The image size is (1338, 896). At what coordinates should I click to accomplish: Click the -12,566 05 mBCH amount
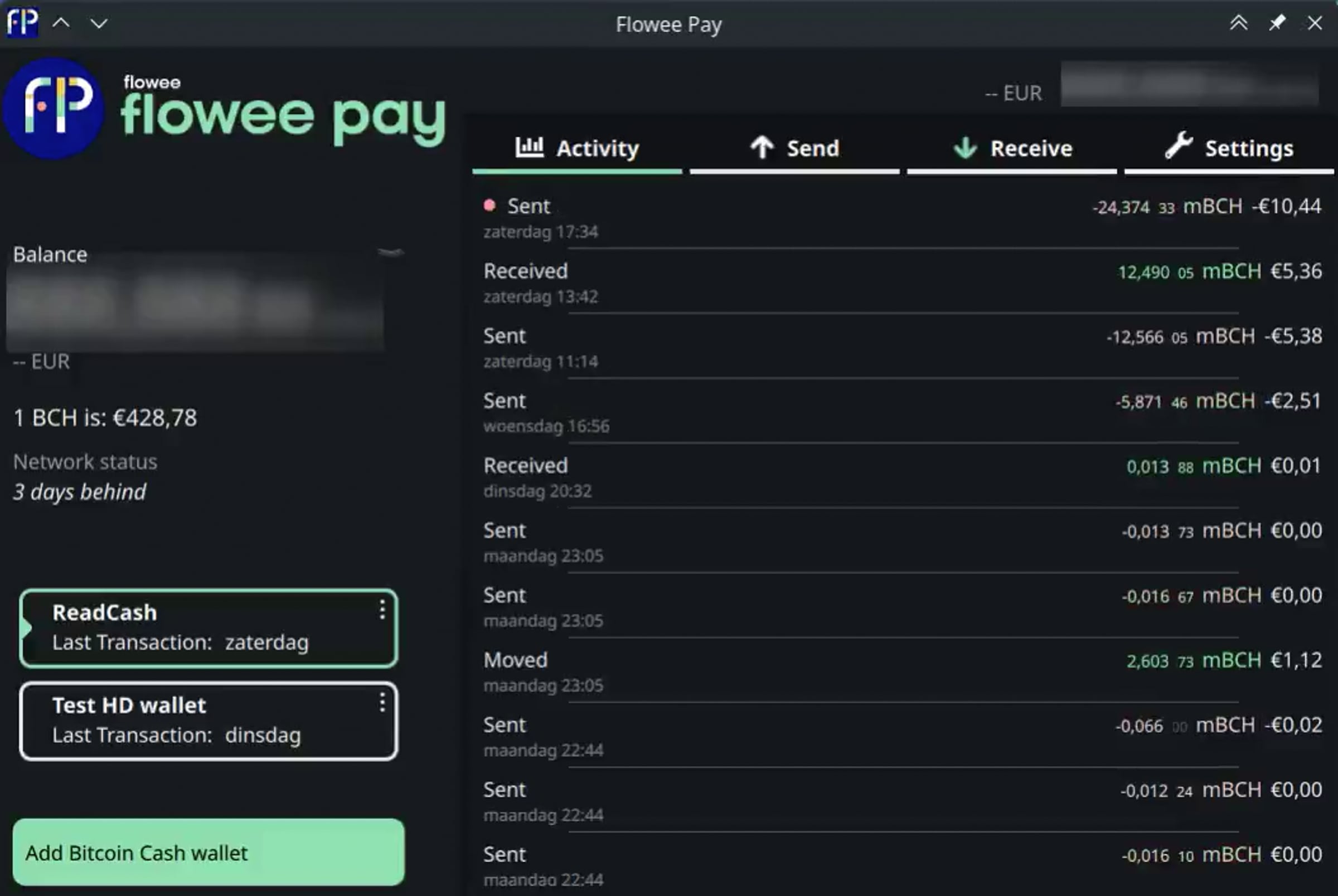pos(1180,336)
